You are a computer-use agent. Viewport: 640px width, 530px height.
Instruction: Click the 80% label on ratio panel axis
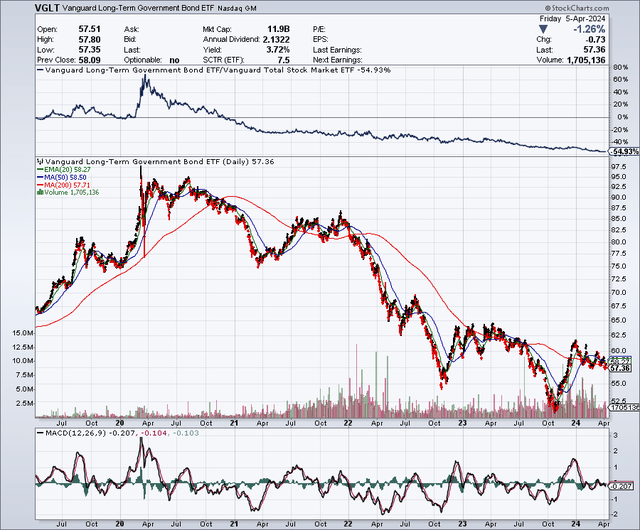click(x=620, y=67)
